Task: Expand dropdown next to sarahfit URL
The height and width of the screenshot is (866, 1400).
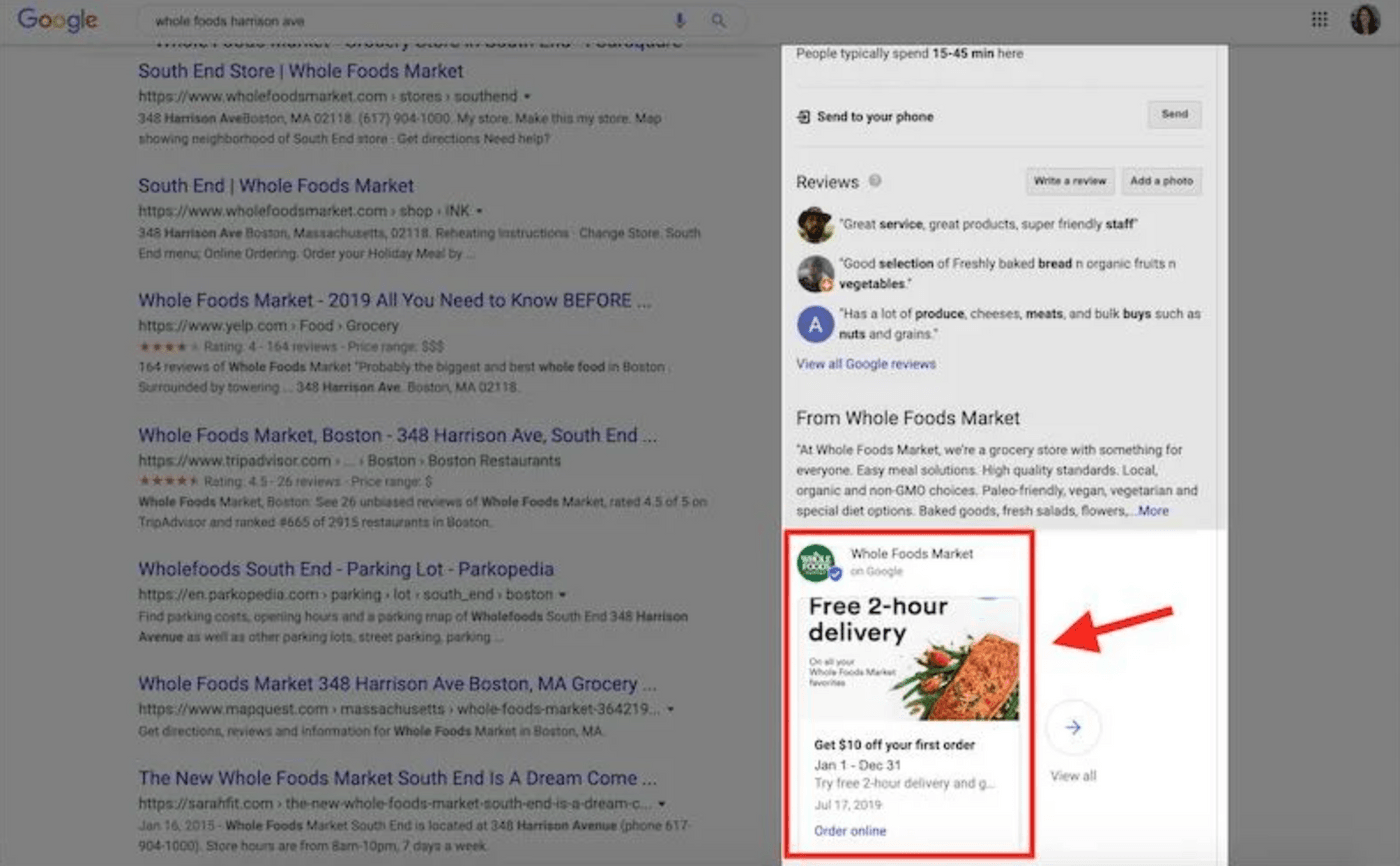Action: coord(662,803)
